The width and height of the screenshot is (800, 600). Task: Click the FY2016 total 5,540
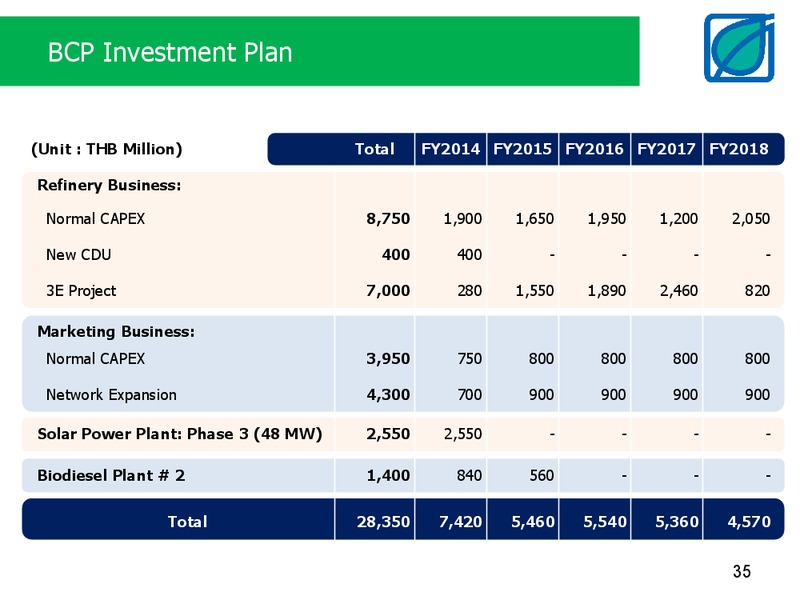(605, 522)
